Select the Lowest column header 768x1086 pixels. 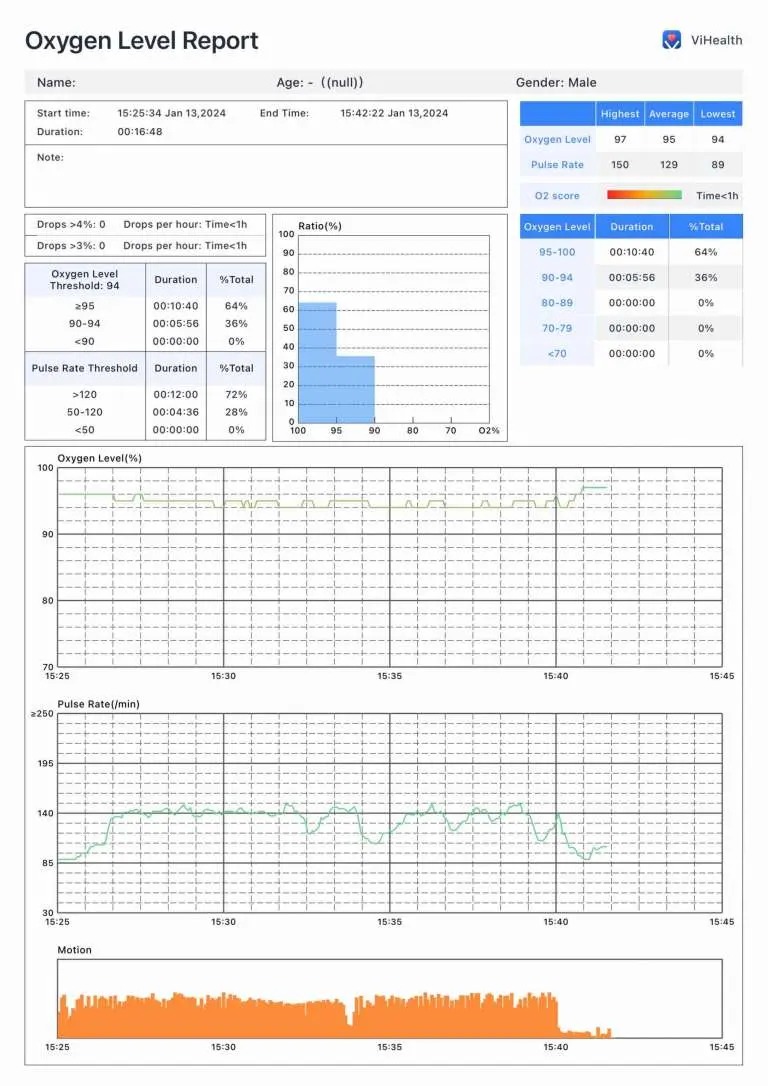tap(718, 114)
